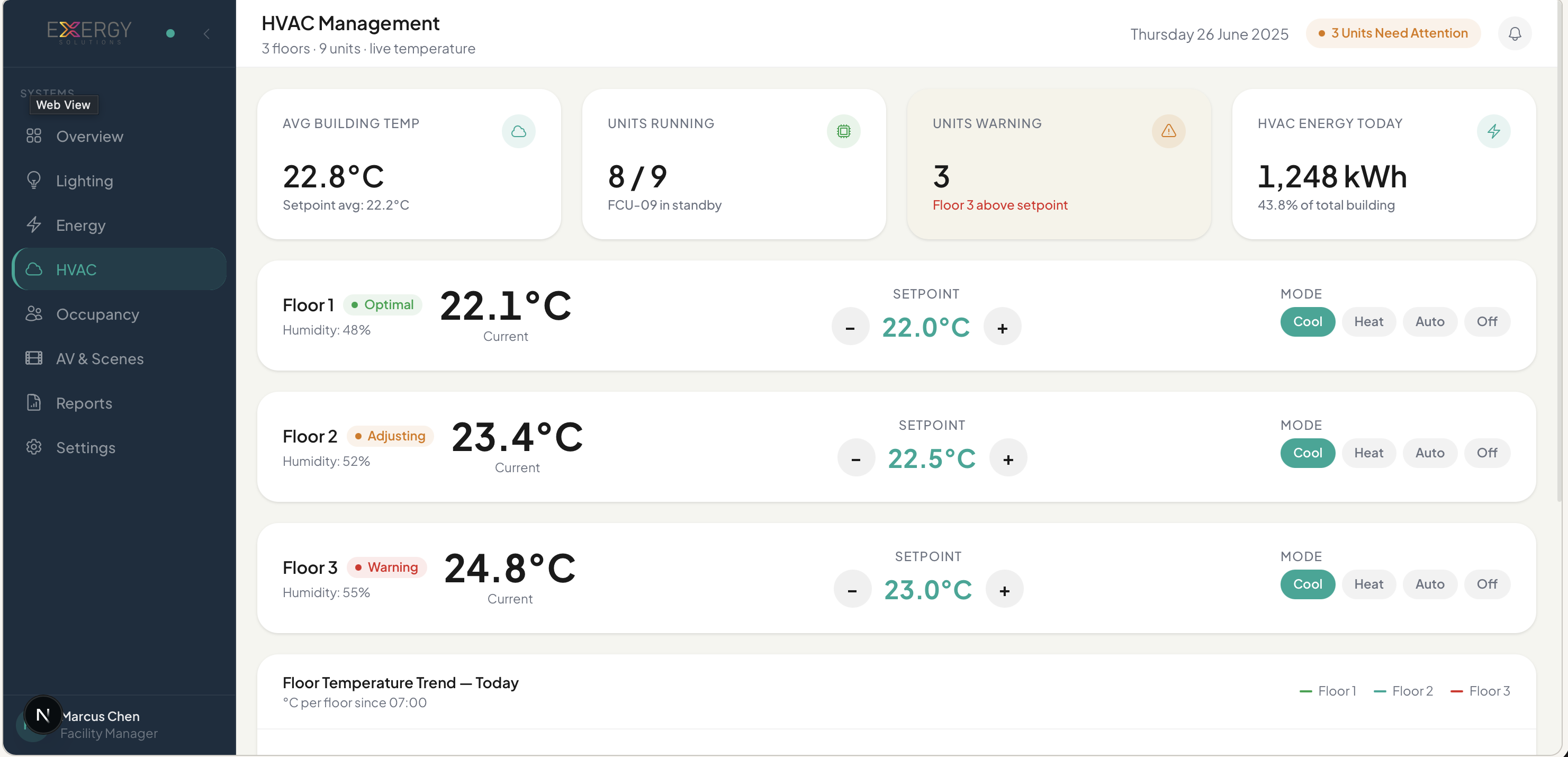Click the Floor 1 setpoint value 22.0°C
Screen dimensions: 1568x757
[x=926, y=327]
